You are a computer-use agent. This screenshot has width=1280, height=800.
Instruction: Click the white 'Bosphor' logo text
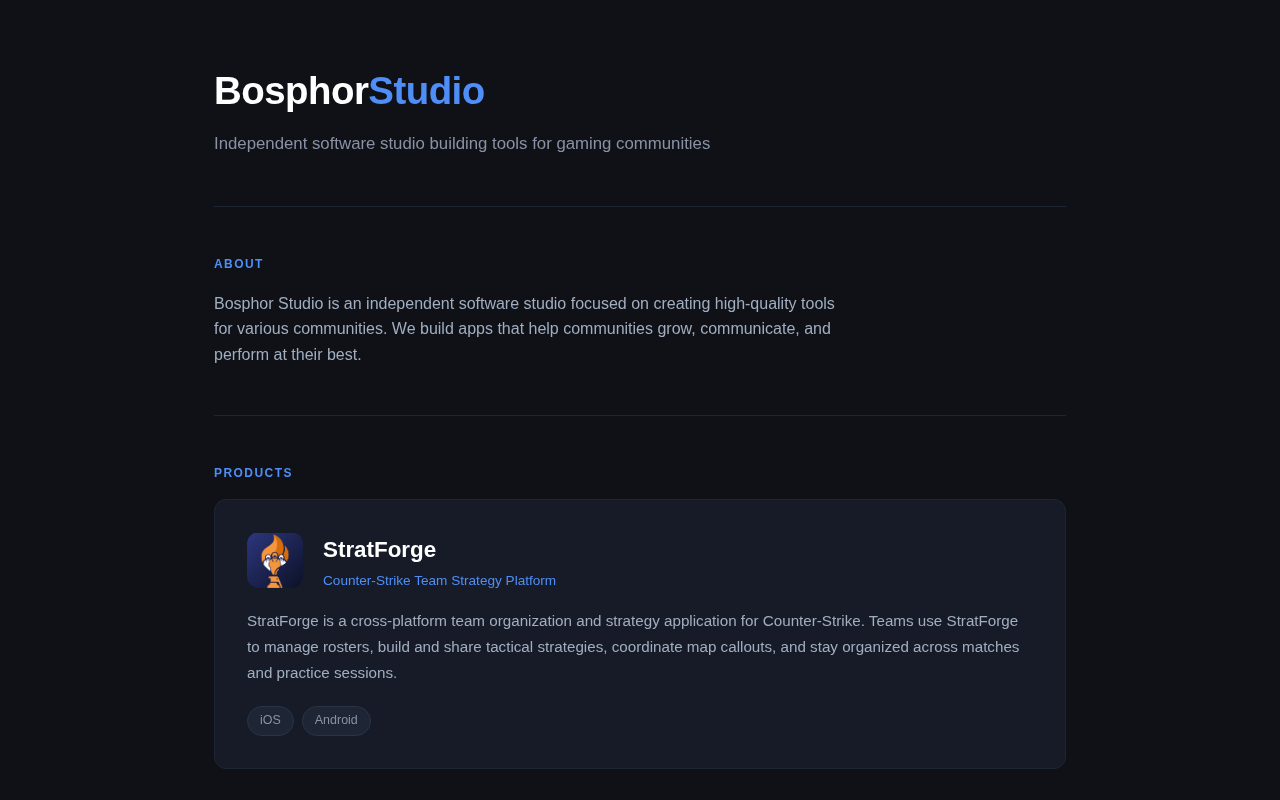point(291,91)
